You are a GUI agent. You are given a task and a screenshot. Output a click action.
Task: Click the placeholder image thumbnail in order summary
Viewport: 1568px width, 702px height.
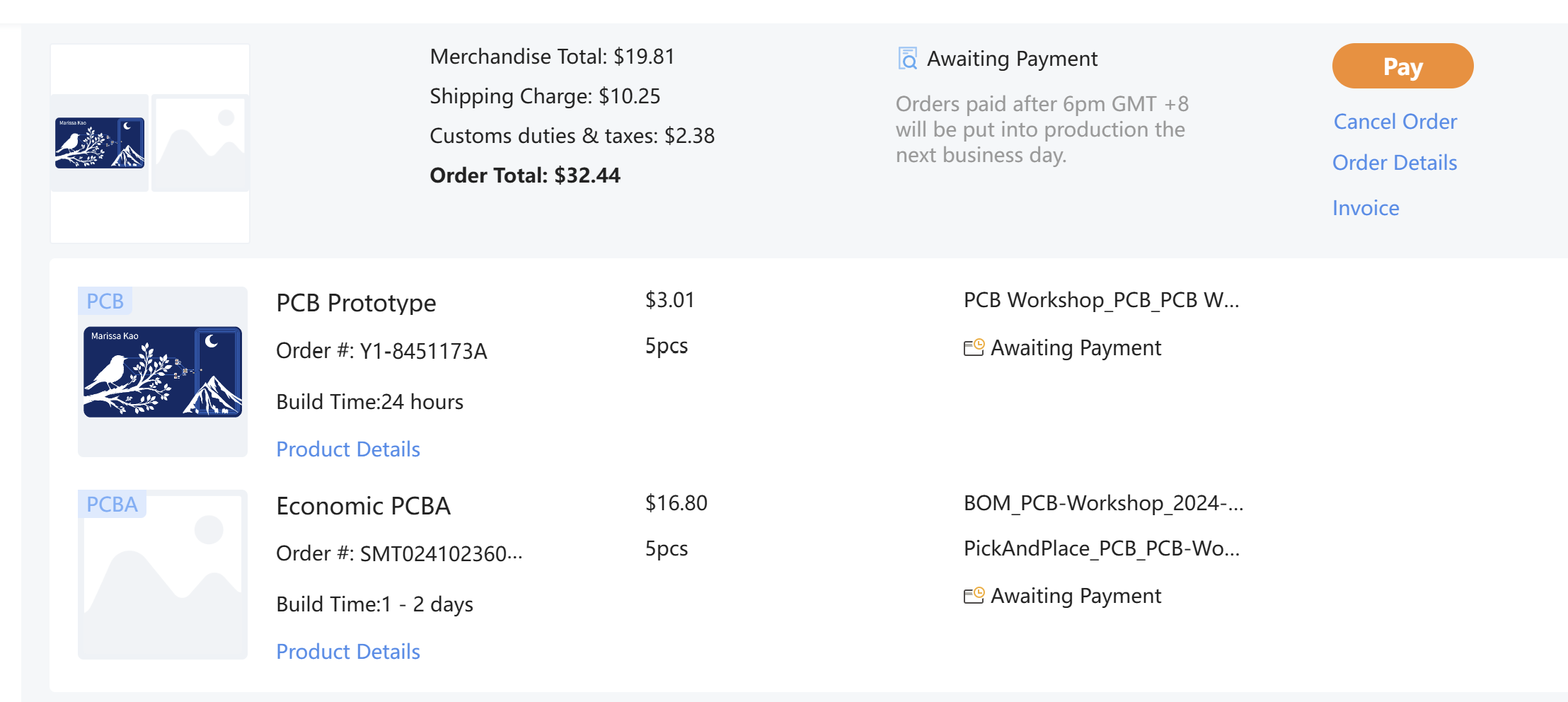200,143
